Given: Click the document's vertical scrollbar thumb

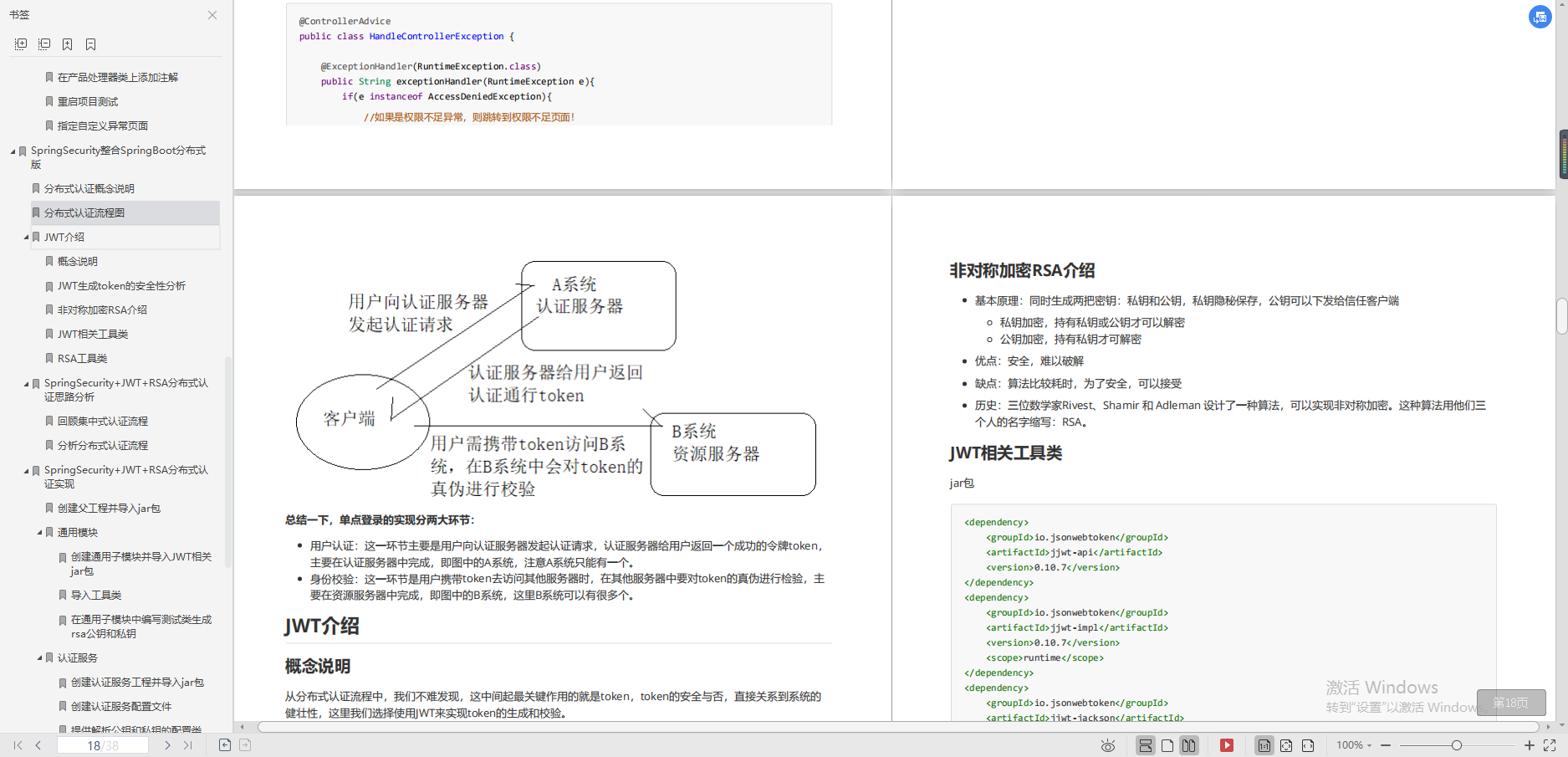Looking at the screenshot, I should pos(1561,316).
